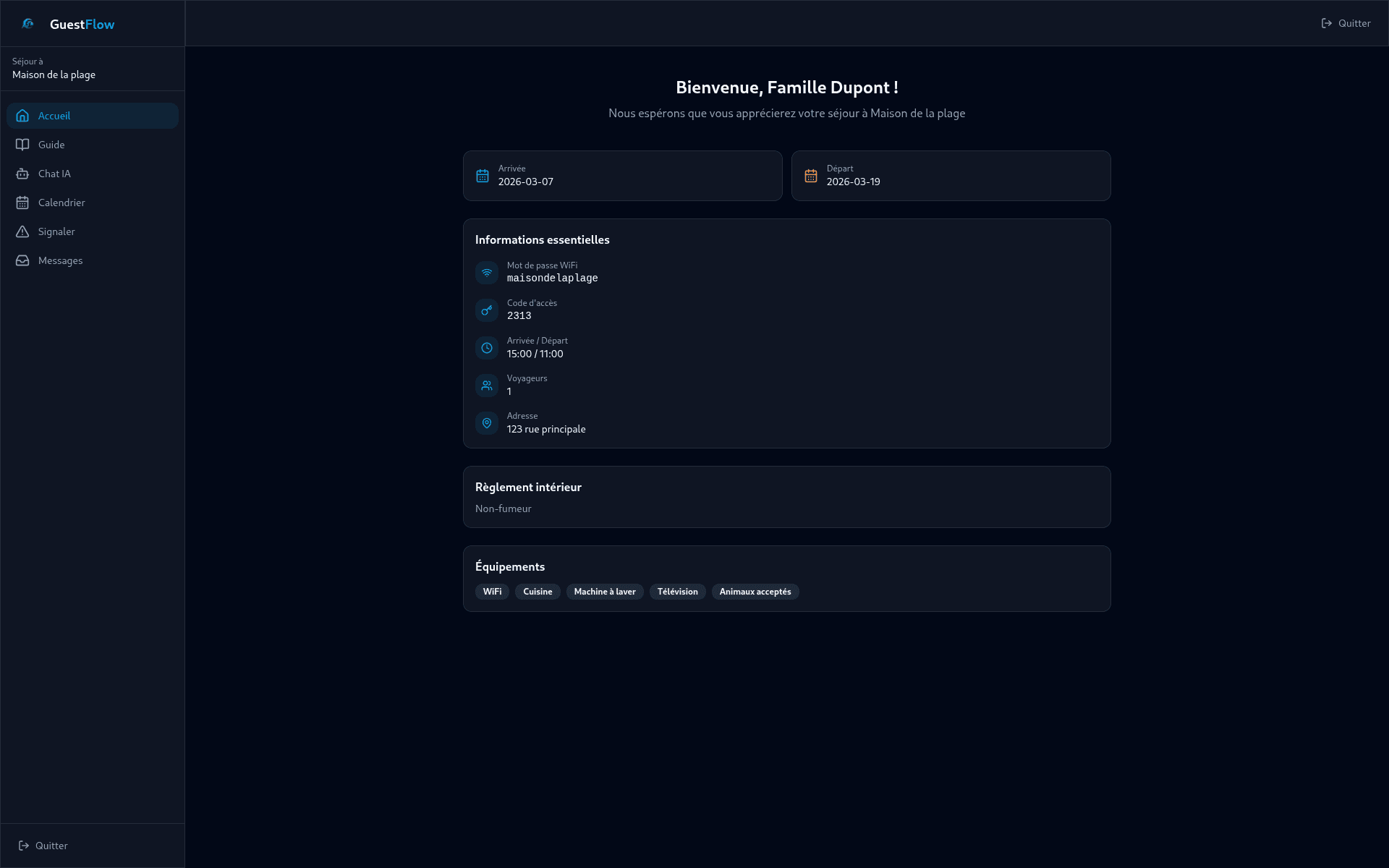Click the blue Arrivée calendar icon
Viewport: 1389px width, 868px height.
pyautogui.click(x=483, y=176)
